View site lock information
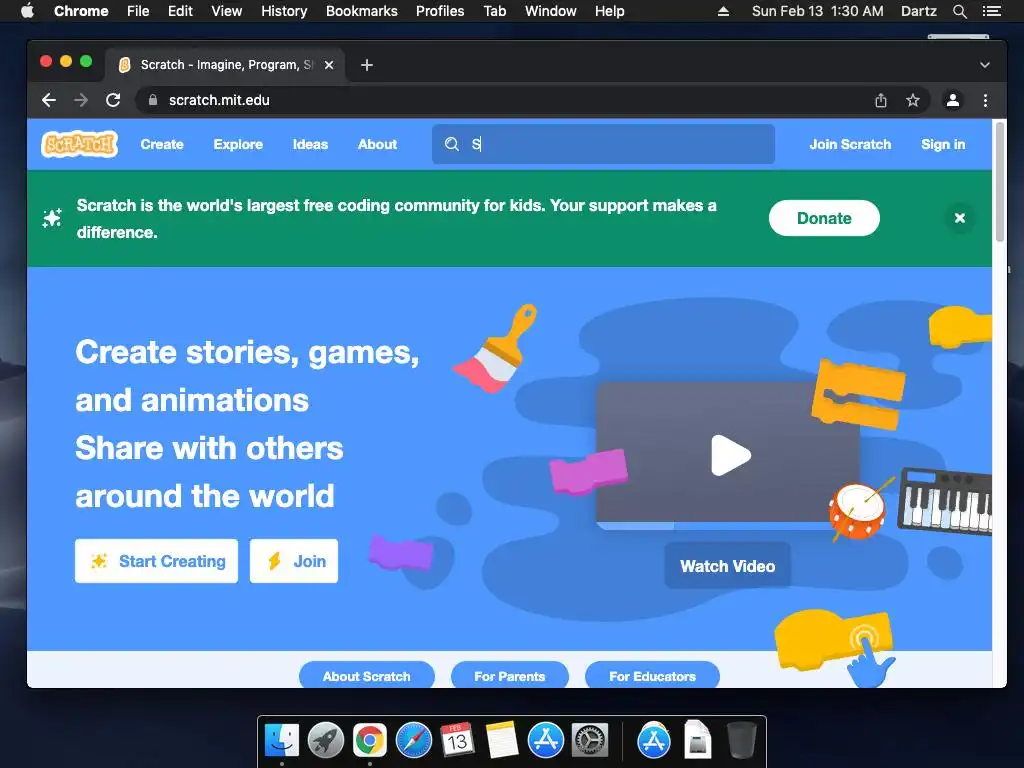Screen dimensions: 1024x768 tap(153, 100)
